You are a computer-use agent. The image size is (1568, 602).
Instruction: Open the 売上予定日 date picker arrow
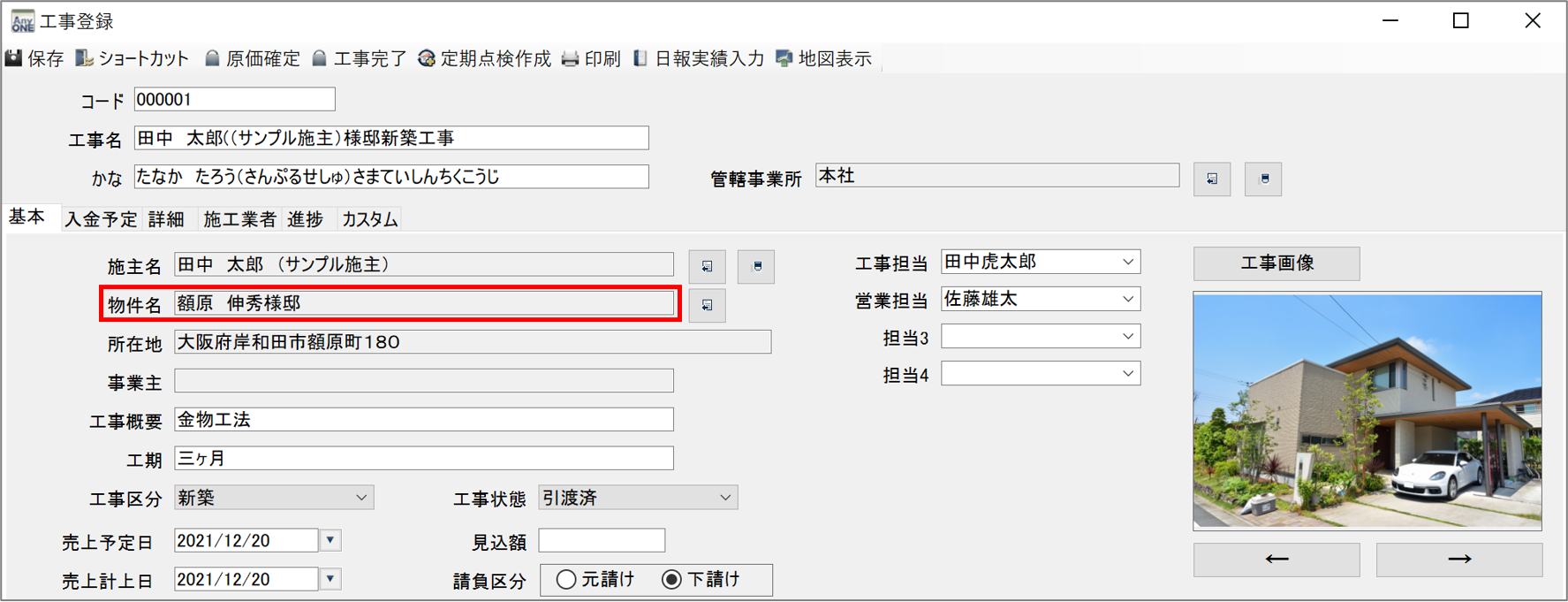tap(330, 540)
